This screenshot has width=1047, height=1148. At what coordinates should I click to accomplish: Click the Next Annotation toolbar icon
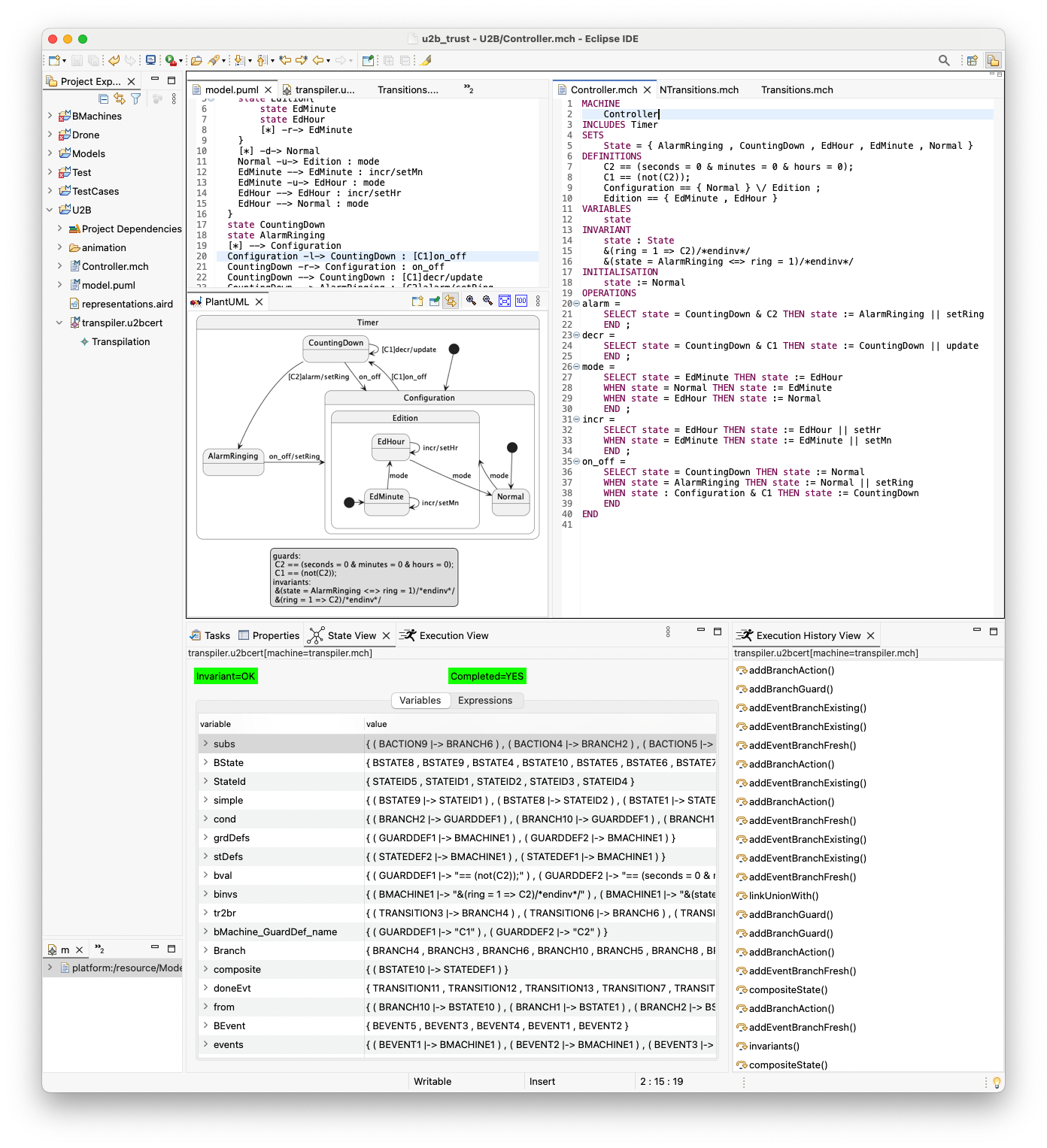(x=239, y=60)
